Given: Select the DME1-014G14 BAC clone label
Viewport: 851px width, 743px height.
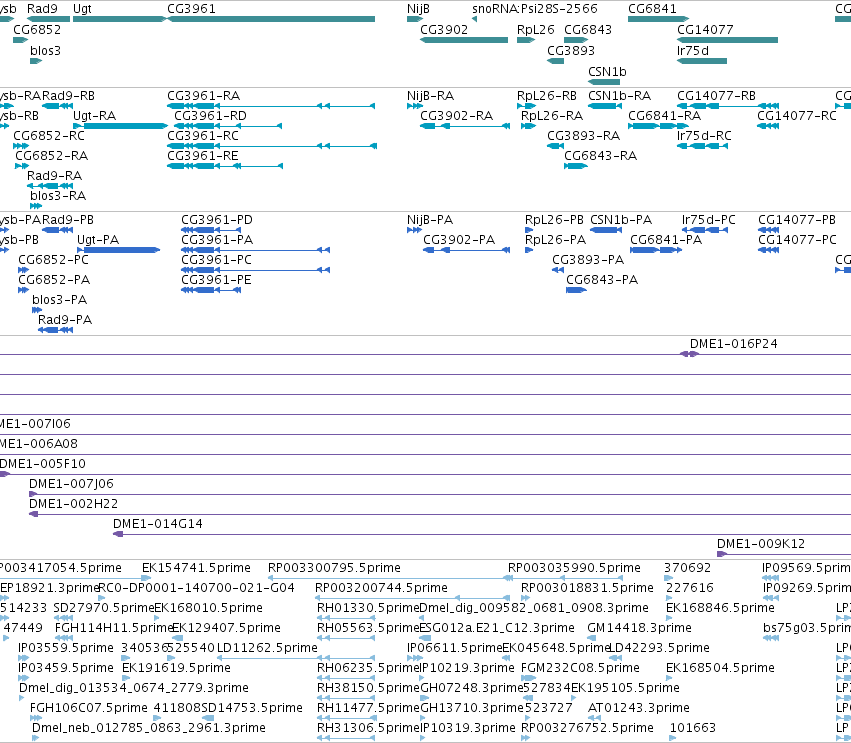Looking at the screenshot, I should 157,524.
